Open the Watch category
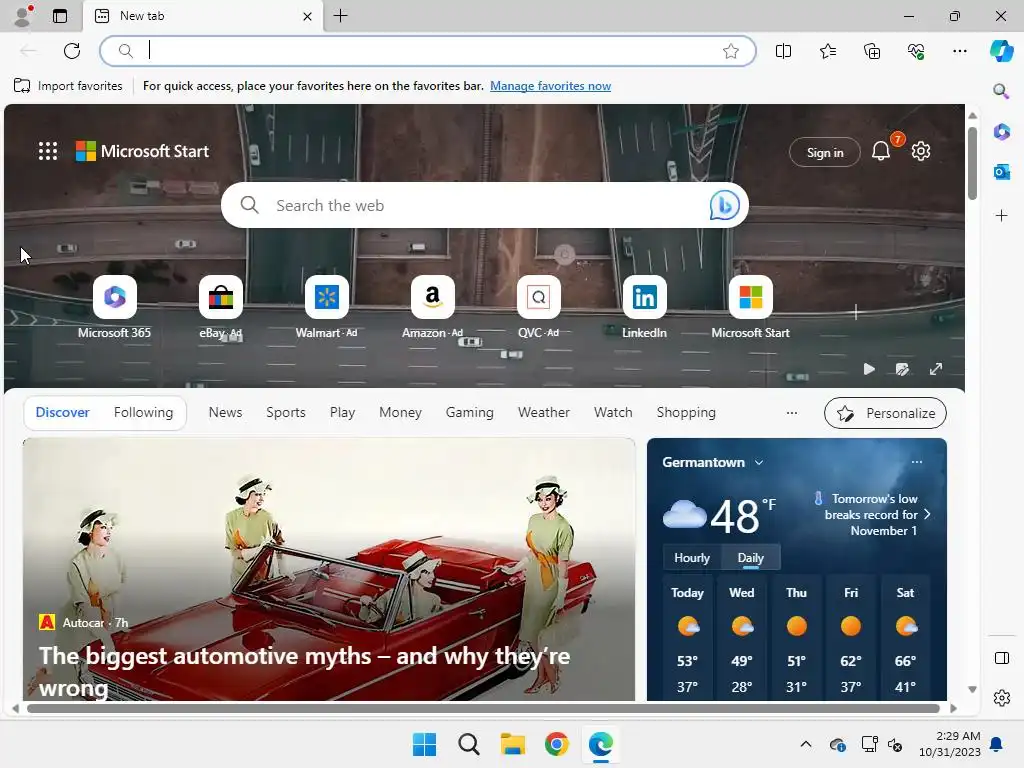The width and height of the screenshot is (1024, 768). [x=613, y=413]
